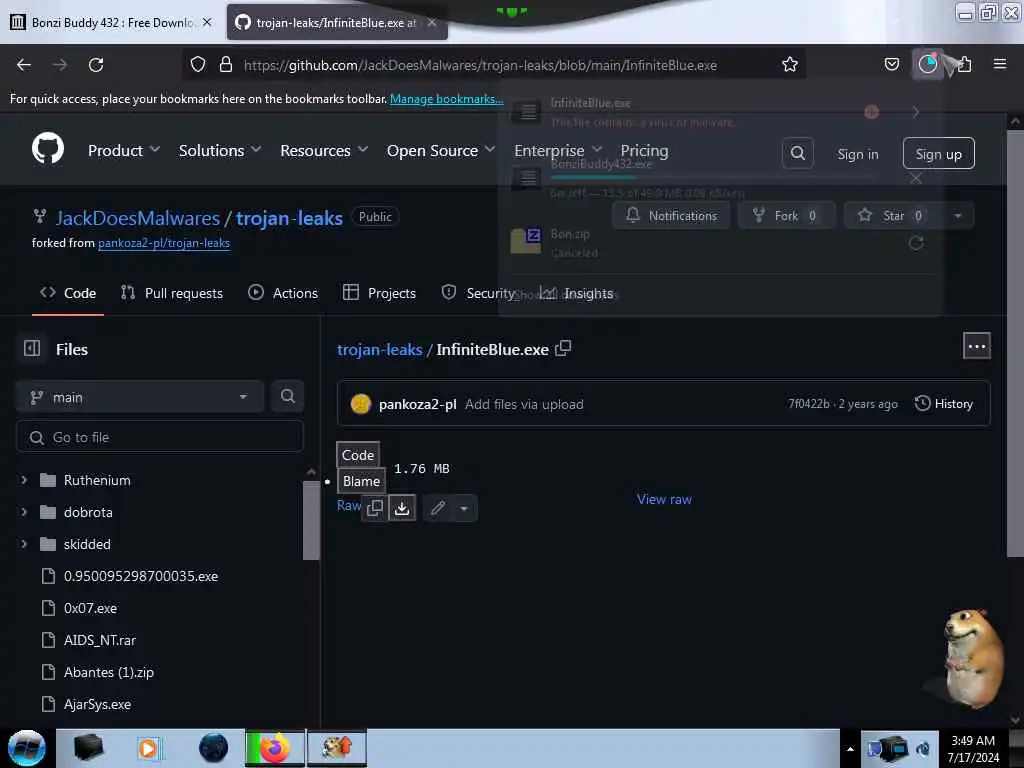The height and width of the screenshot is (768, 1024).
Task: Expand the Product menu
Action: pyautogui.click(x=124, y=151)
